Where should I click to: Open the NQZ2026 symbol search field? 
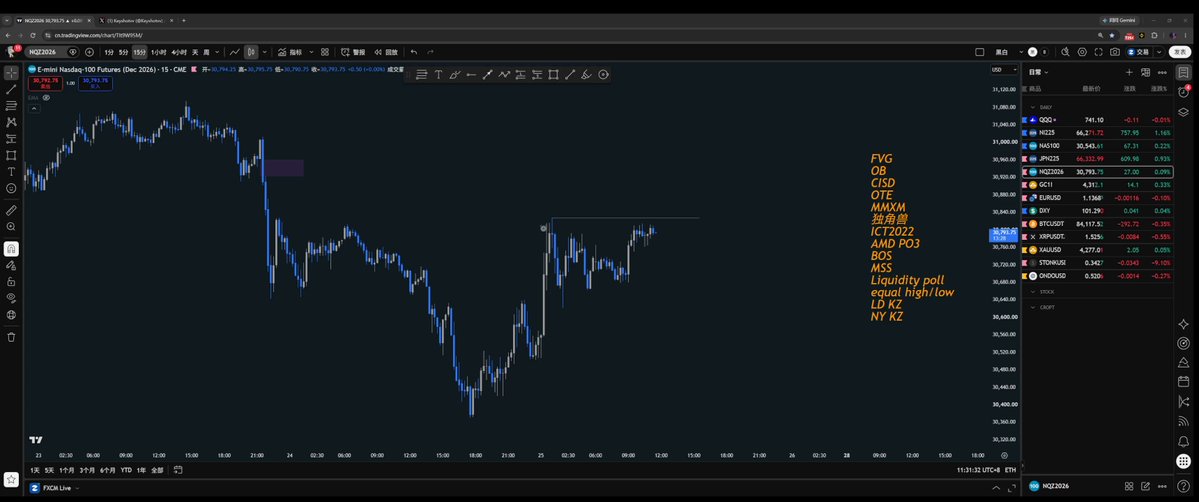click(51, 52)
